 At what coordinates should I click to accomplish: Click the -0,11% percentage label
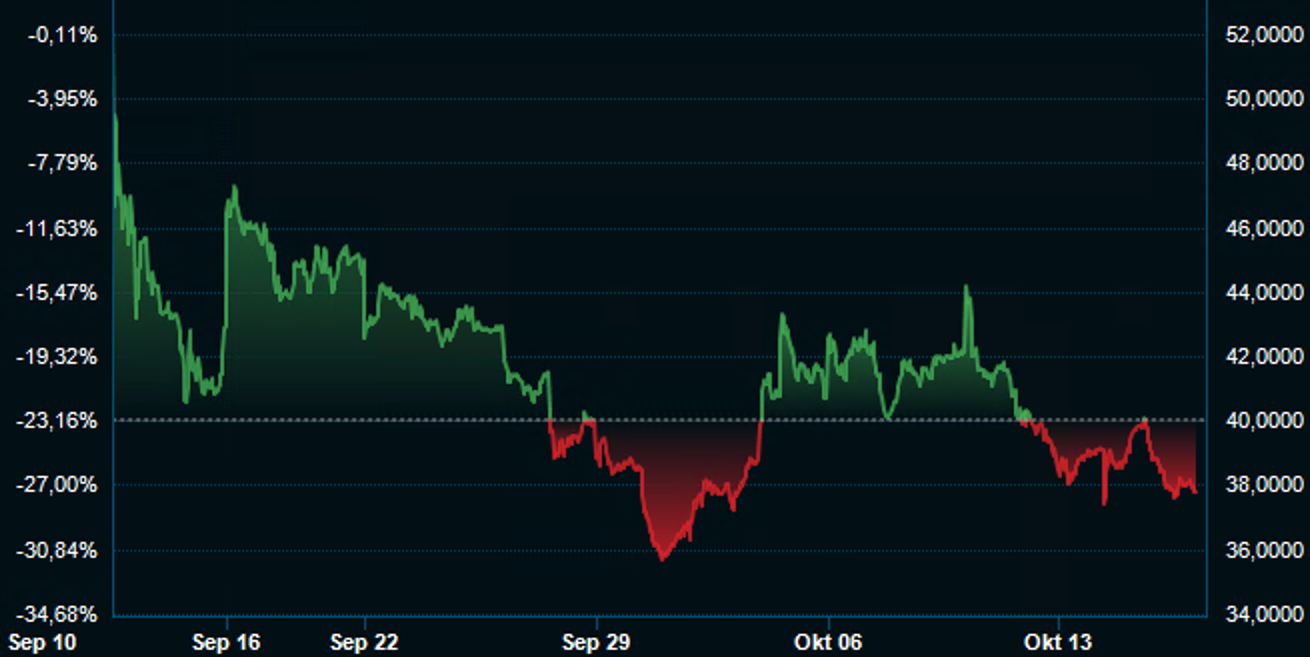pos(64,36)
